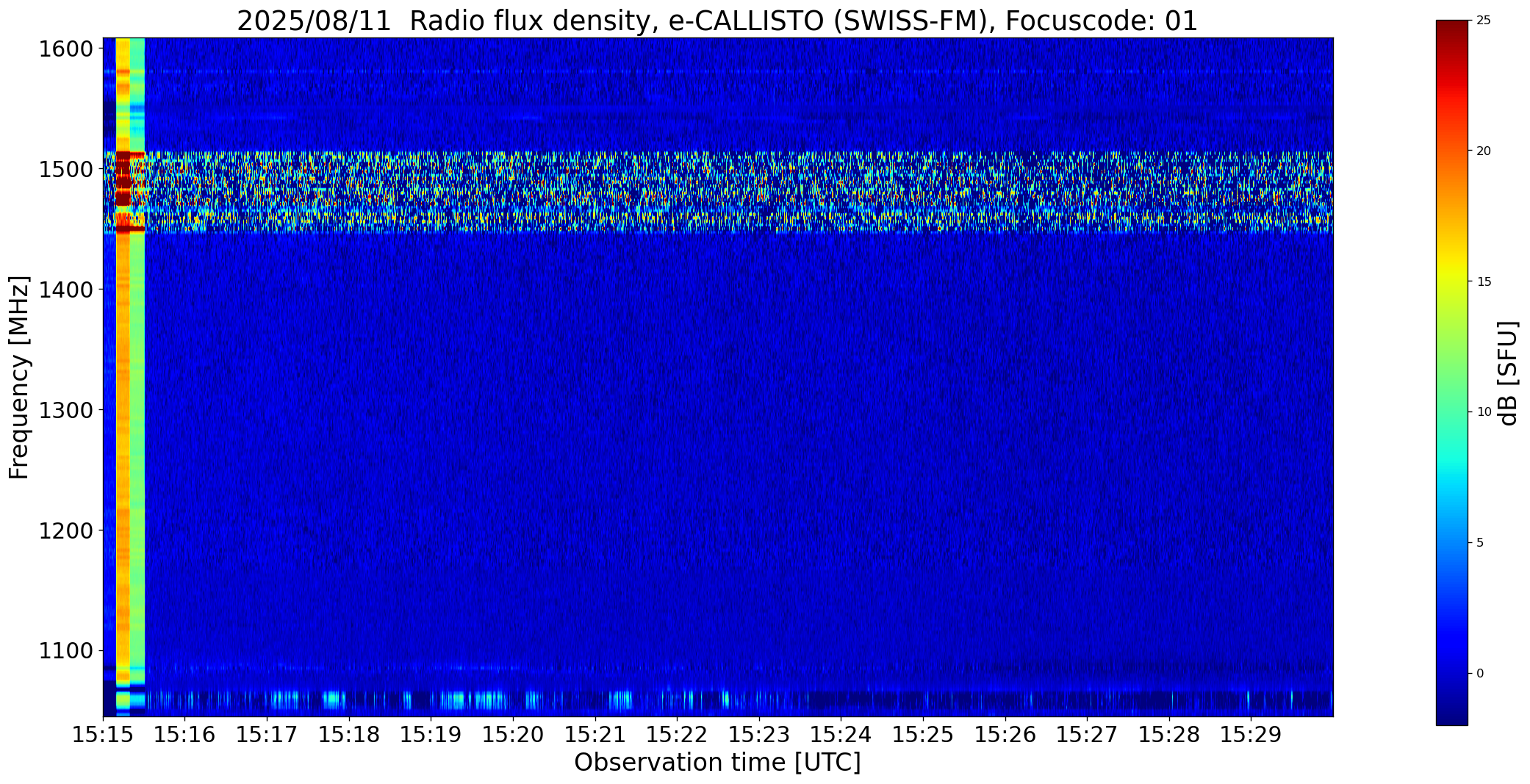Click the colorbar tick label 5
1530x784 pixels.
point(1480,543)
